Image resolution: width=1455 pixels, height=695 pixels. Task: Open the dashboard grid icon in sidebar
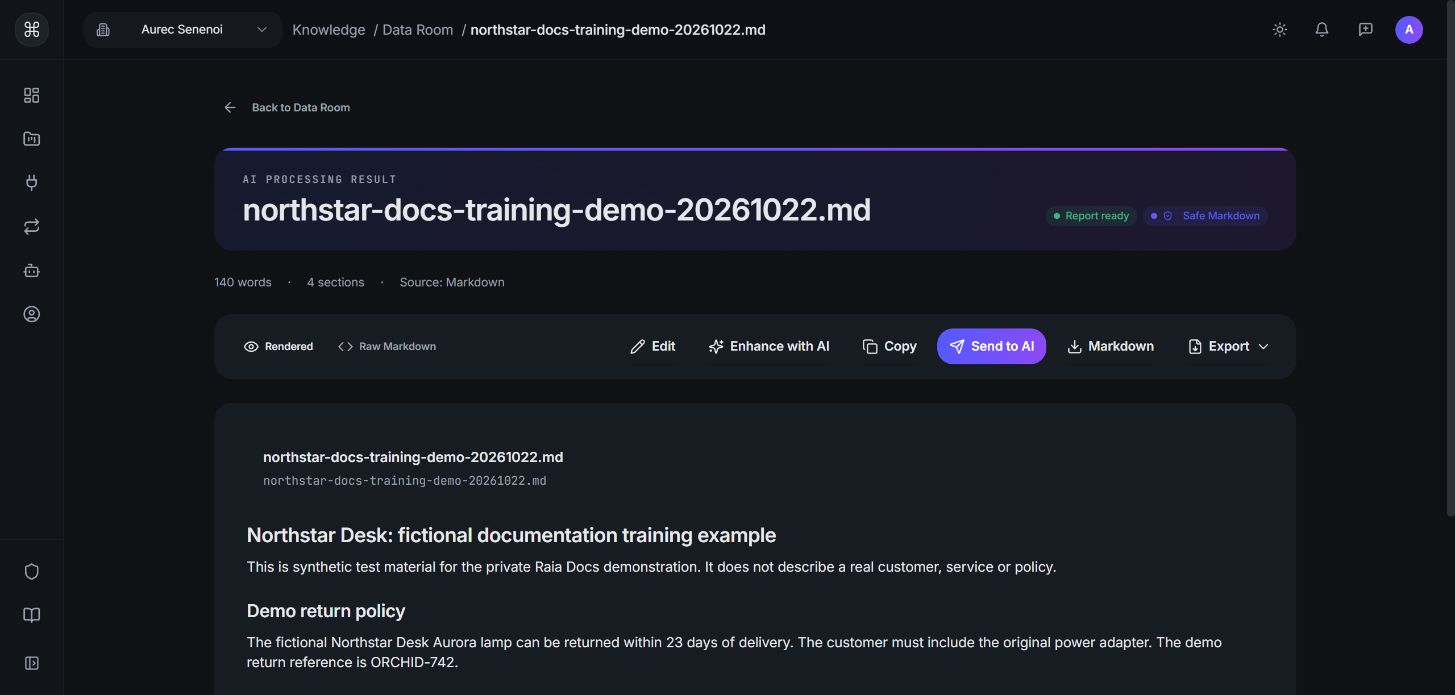point(31,95)
